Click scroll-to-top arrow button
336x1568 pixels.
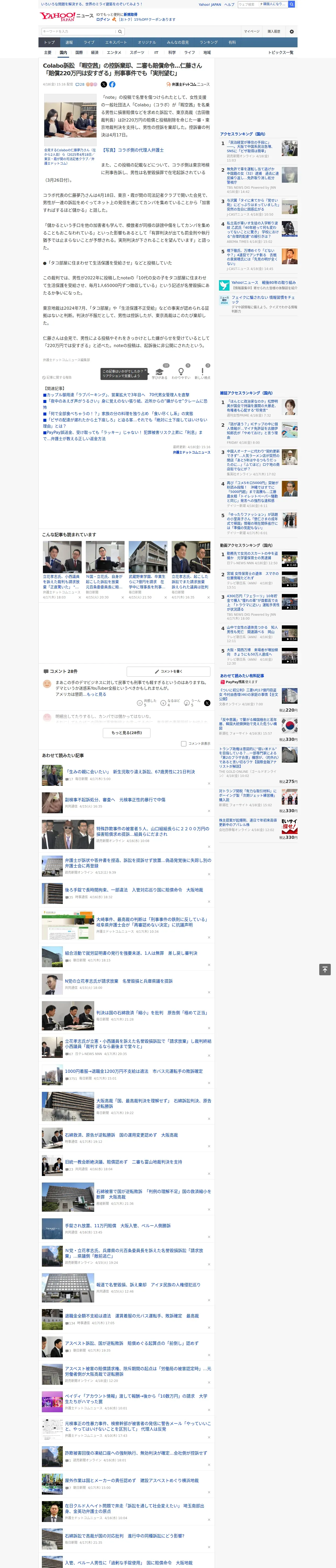(325, 970)
